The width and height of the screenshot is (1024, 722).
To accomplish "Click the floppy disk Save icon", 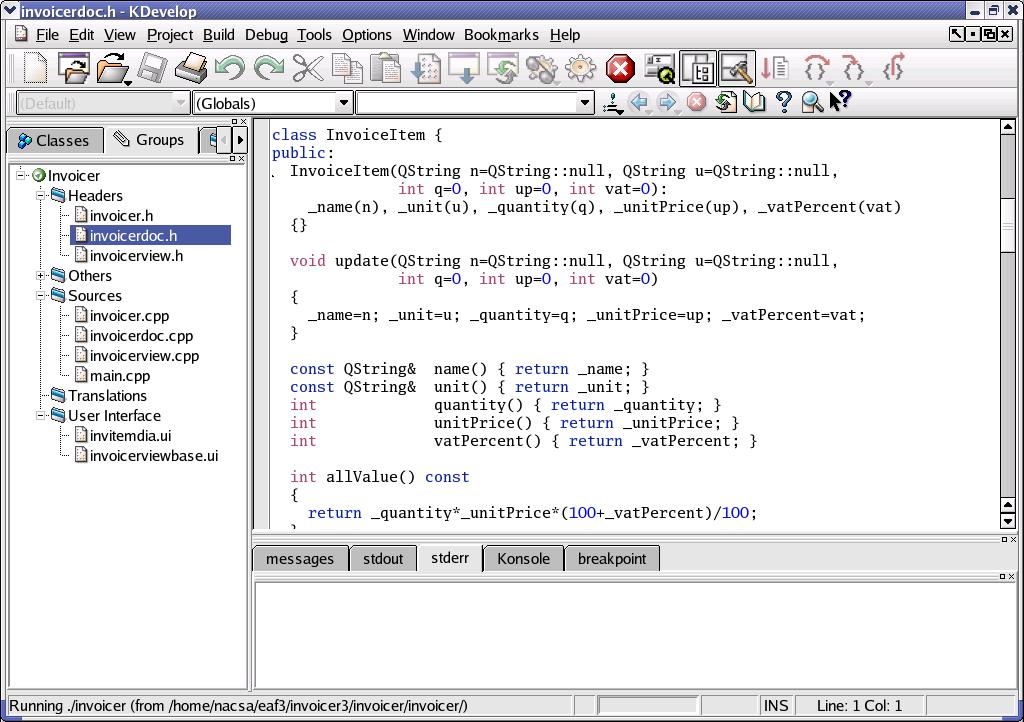I will [152, 68].
